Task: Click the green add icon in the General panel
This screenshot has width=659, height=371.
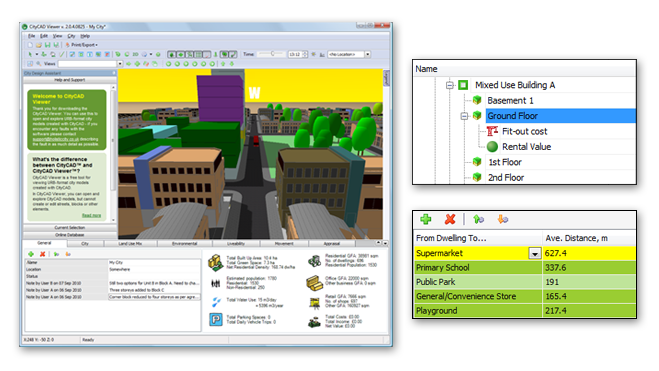Action: (31, 254)
